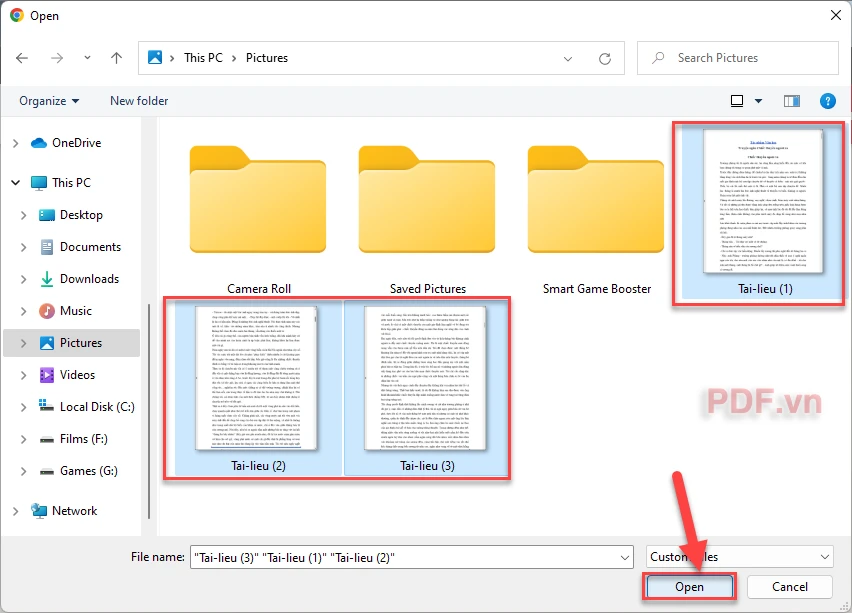Expand the Films (F:) node
This screenshot has width=852, height=613.
(x=23, y=440)
